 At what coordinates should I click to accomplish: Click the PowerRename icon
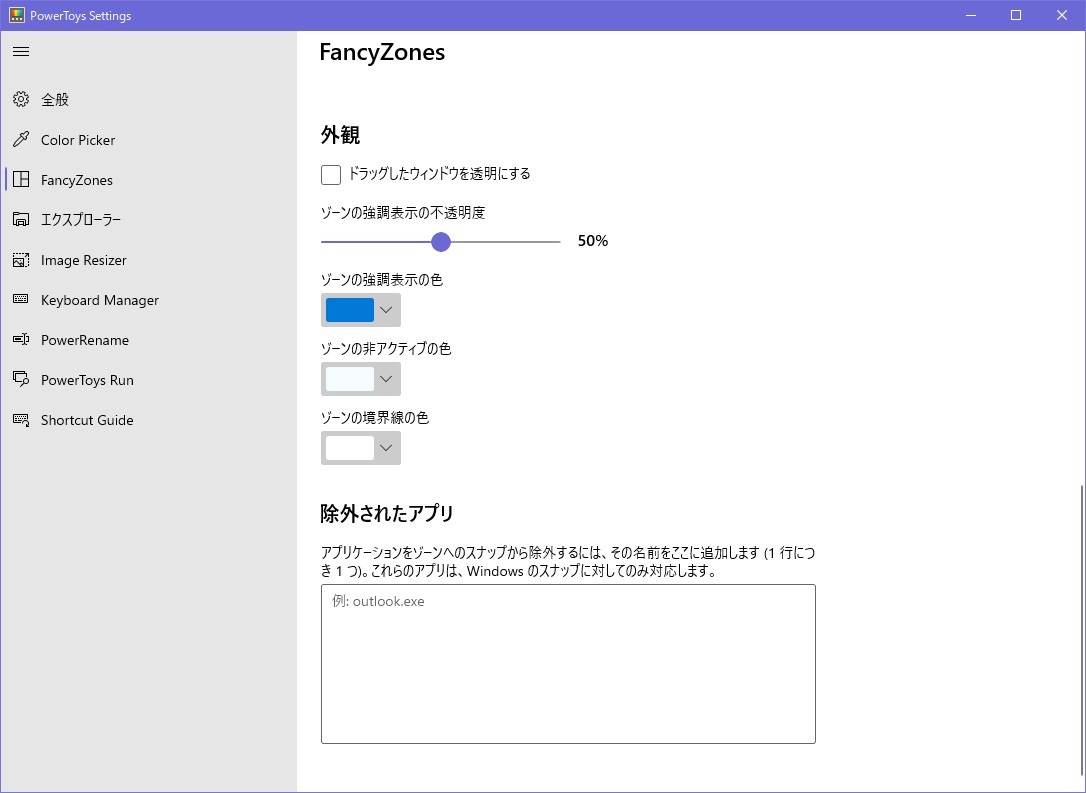[21, 339]
